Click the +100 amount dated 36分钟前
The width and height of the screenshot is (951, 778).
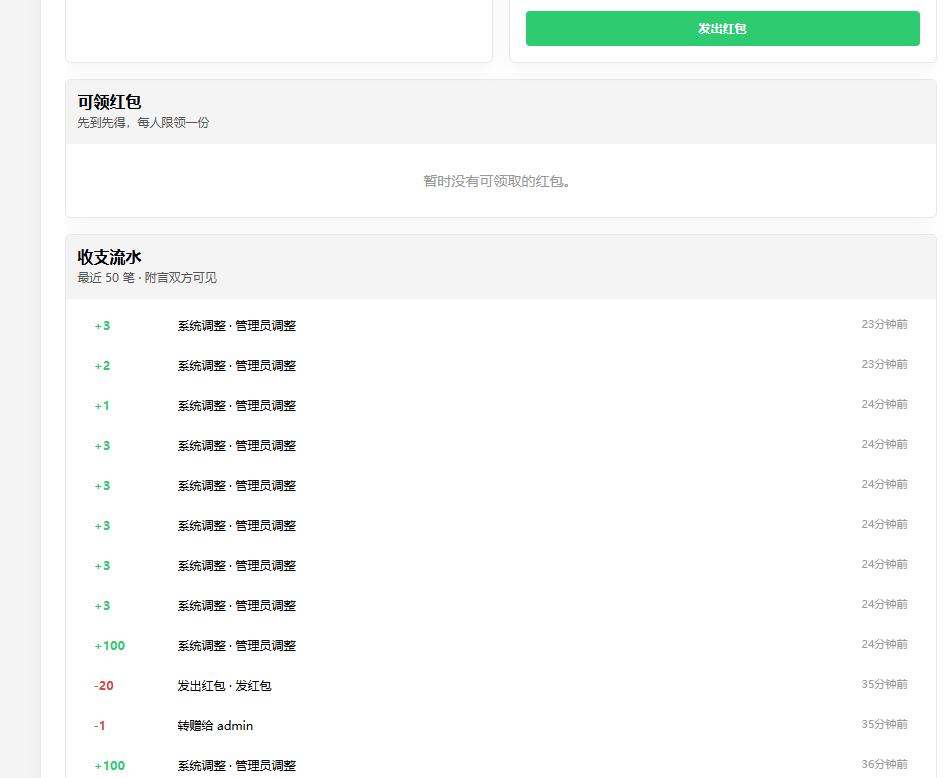coord(110,766)
